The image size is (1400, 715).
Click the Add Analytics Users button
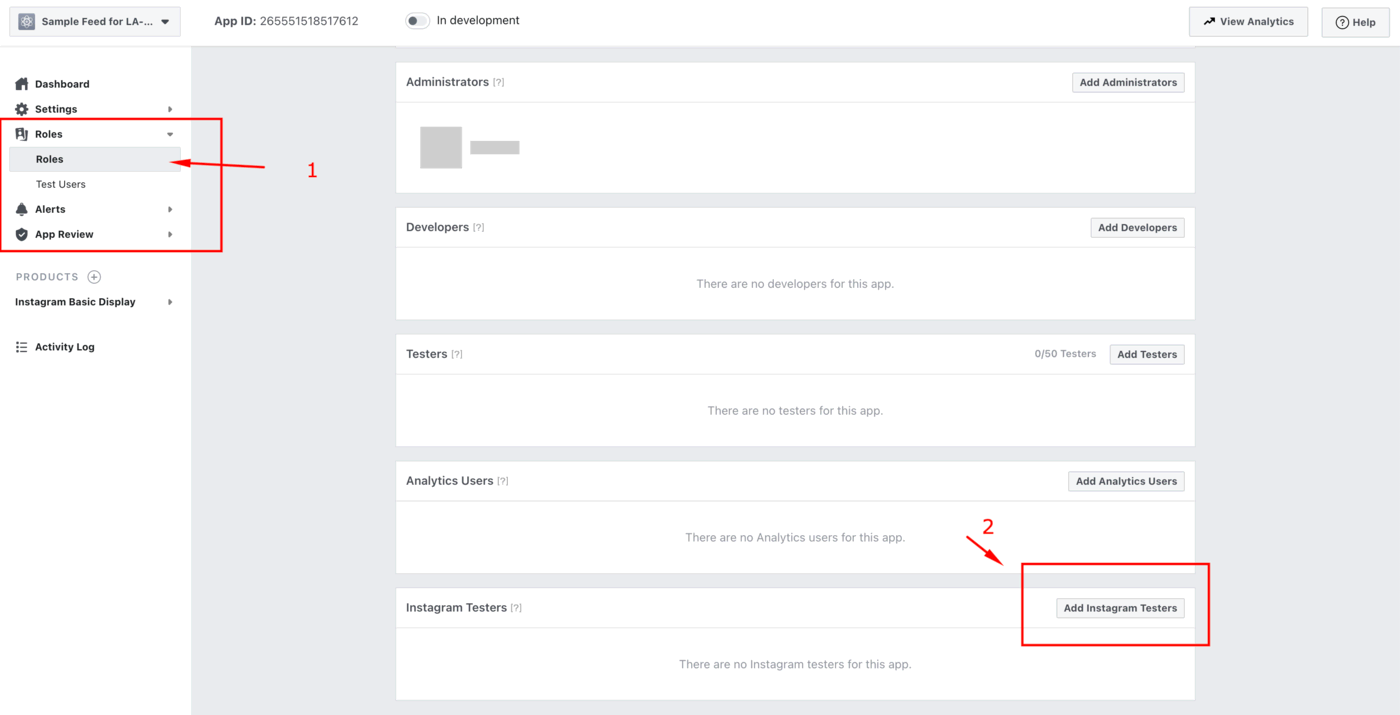pos(1126,481)
